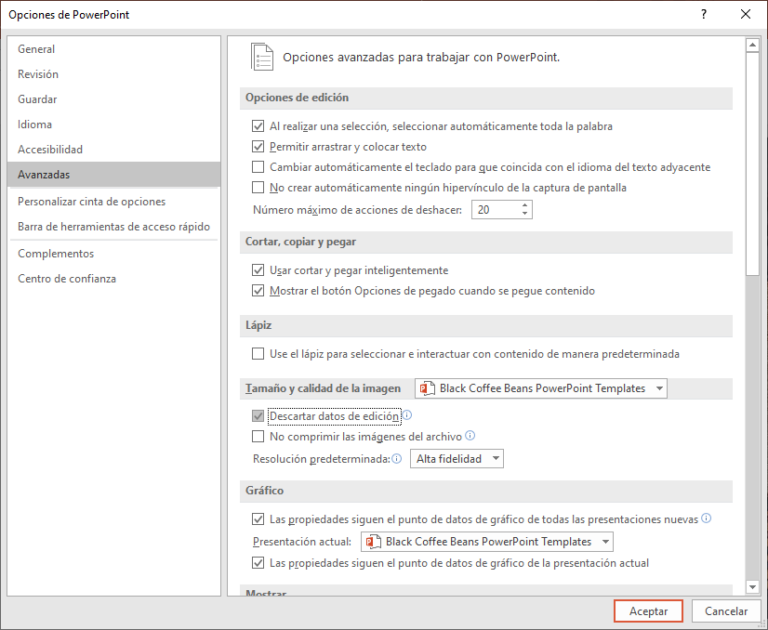The height and width of the screenshot is (630, 768).
Task: Click the help question mark in title bar
Action: pyautogui.click(x=704, y=15)
